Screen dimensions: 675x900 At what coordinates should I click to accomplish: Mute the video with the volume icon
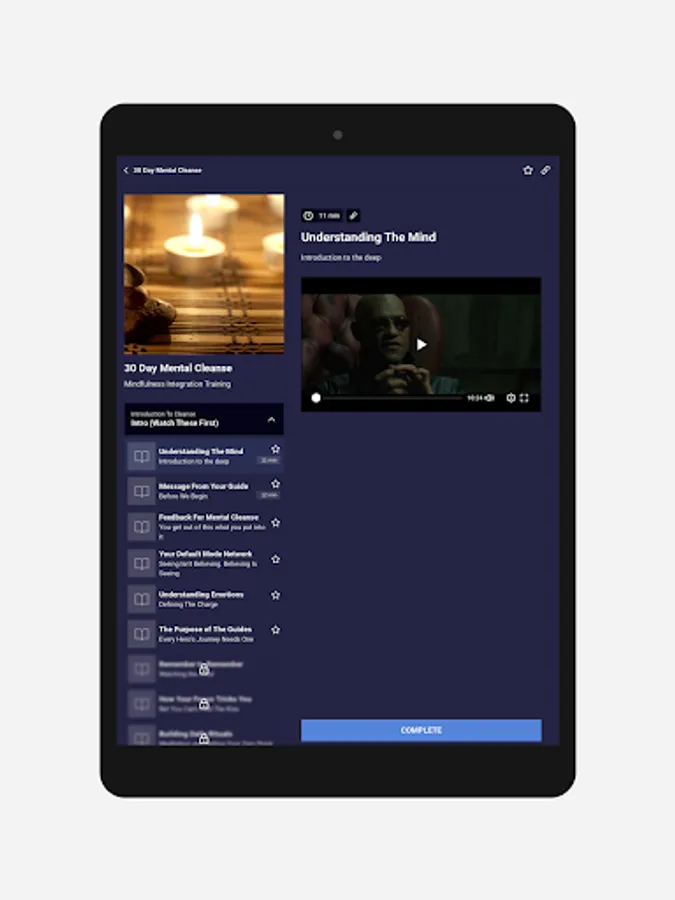(490, 398)
